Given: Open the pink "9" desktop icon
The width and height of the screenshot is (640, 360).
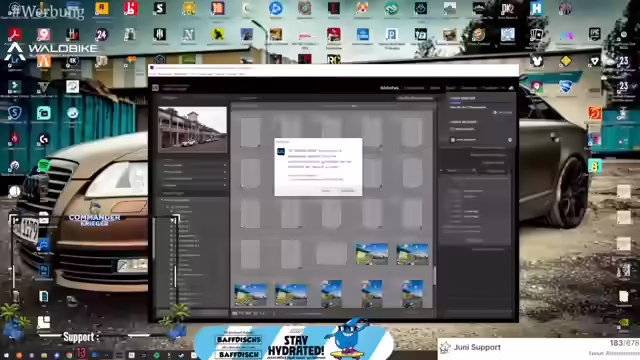Looking at the screenshot, I should pos(44,34).
